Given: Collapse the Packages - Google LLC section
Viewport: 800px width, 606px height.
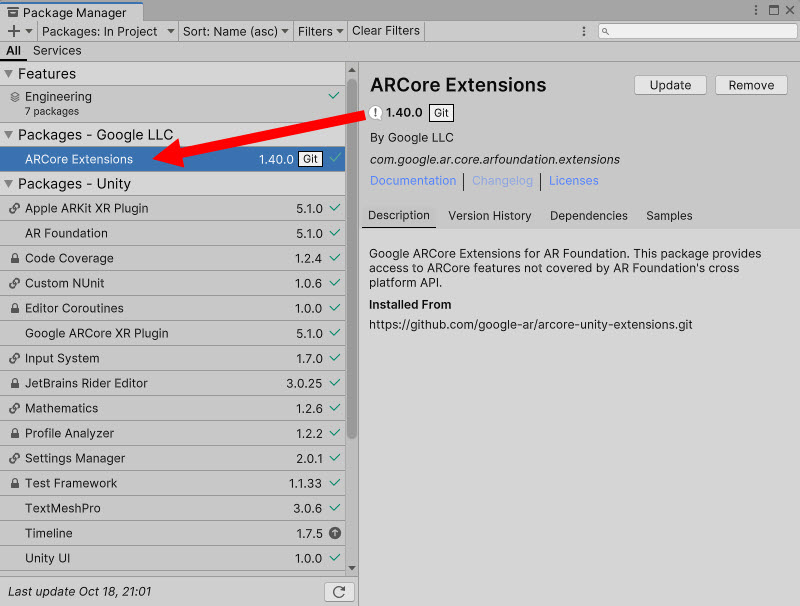Looking at the screenshot, I should pos(9,135).
